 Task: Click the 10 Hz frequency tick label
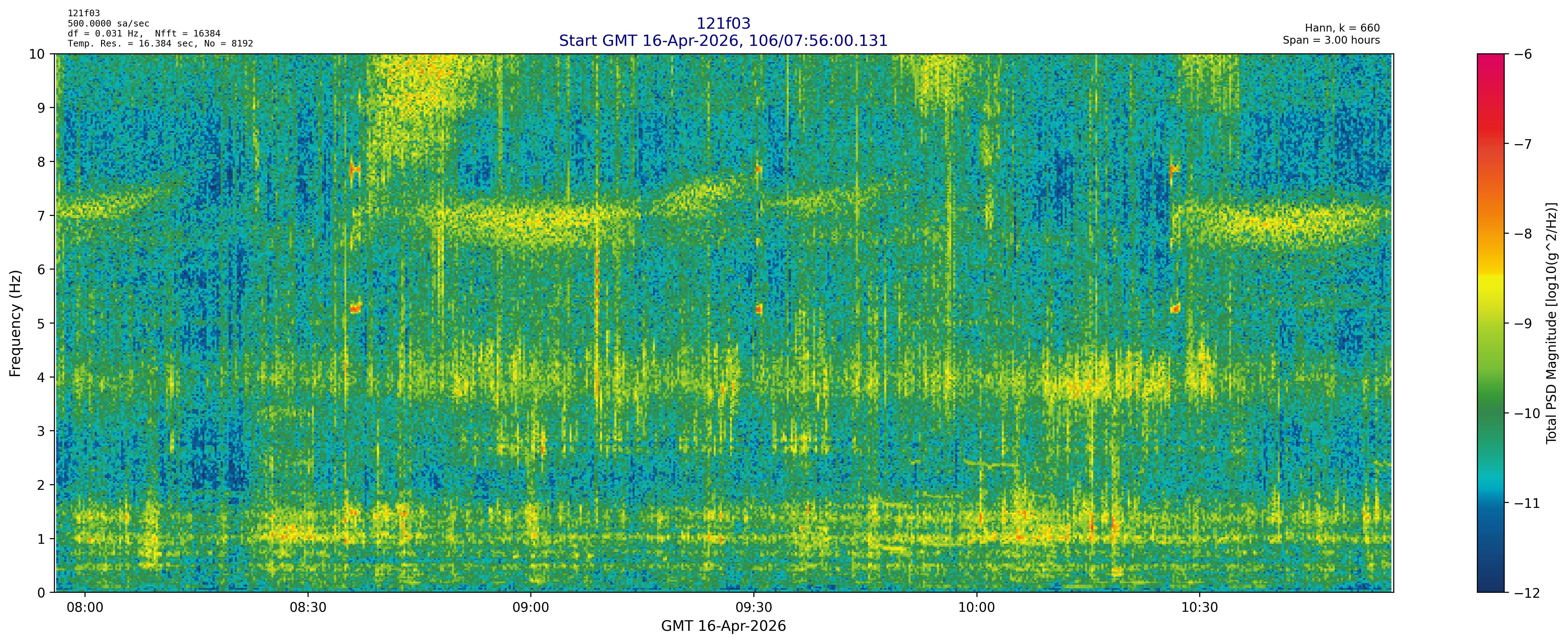point(37,54)
